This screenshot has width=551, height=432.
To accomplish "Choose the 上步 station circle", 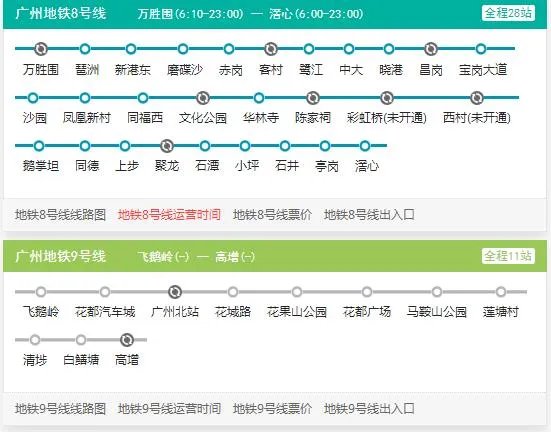I will tap(125, 146).
